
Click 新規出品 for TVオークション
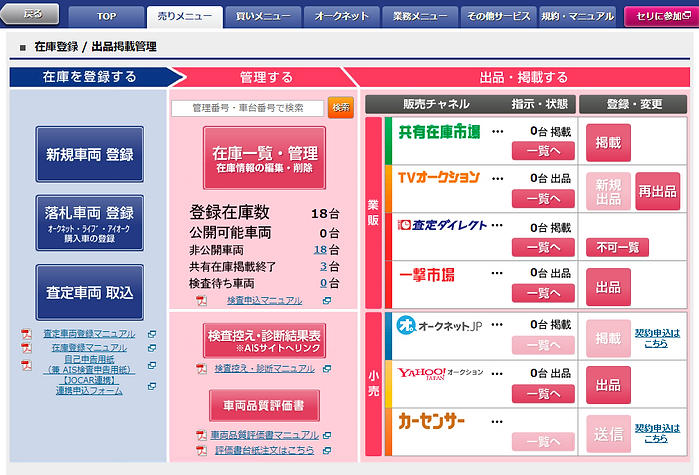[x=608, y=191]
